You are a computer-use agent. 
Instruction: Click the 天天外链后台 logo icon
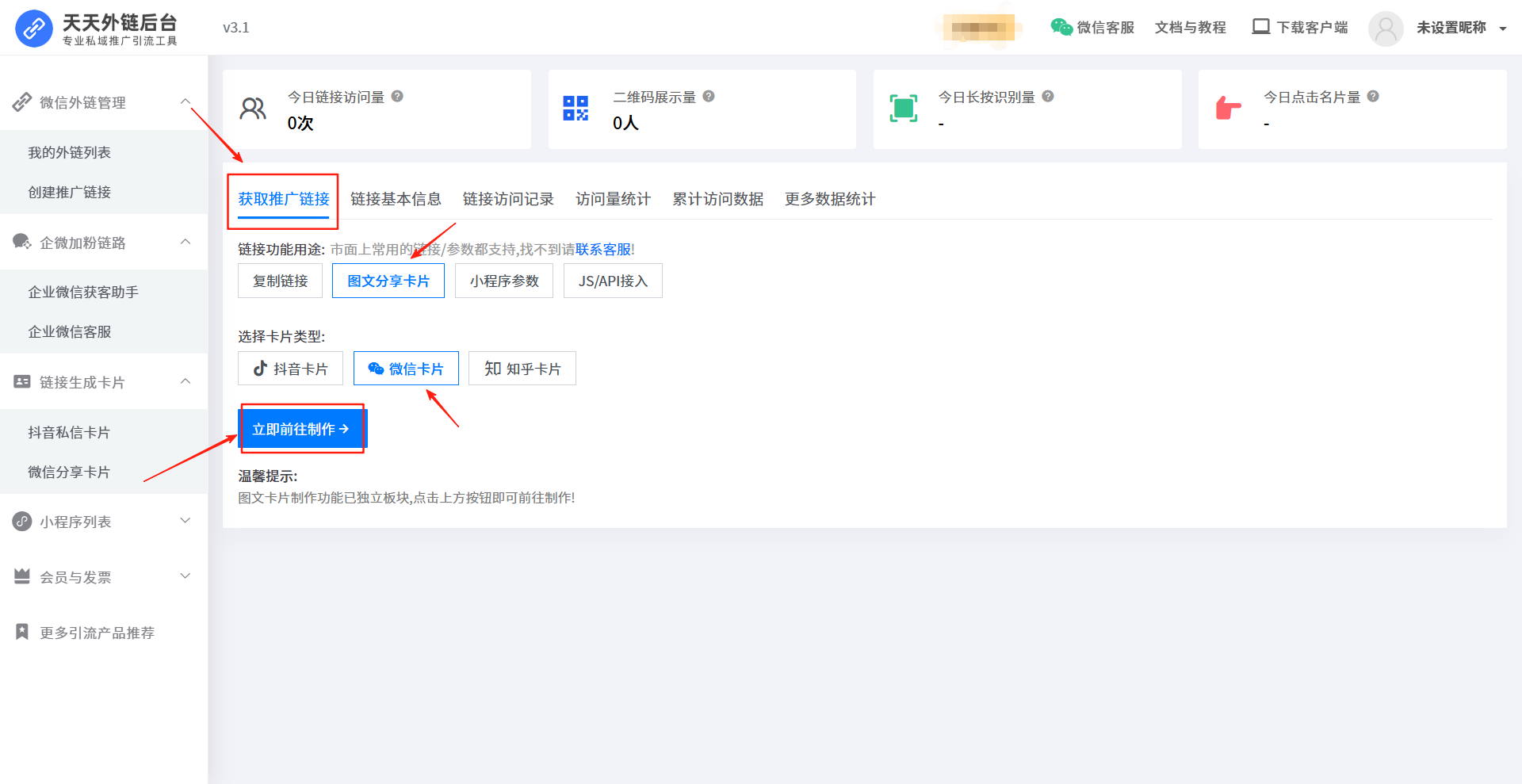pos(33,29)
